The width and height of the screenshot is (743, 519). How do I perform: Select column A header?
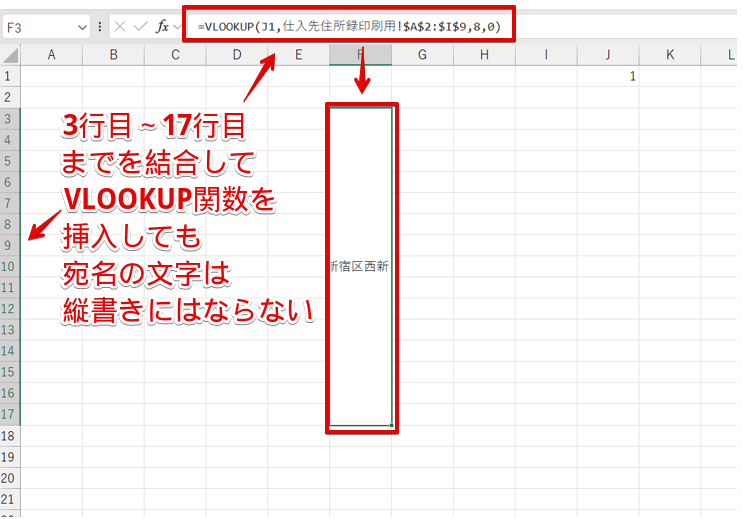(x=52, y=55)
